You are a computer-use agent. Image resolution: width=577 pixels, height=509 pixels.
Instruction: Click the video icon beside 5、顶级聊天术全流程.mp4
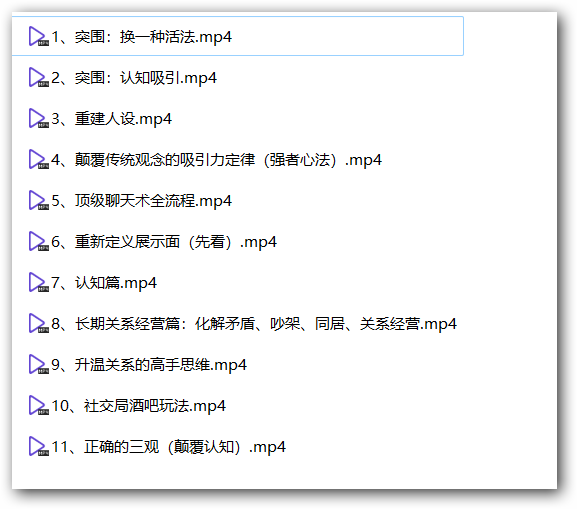tap(39, 201)
